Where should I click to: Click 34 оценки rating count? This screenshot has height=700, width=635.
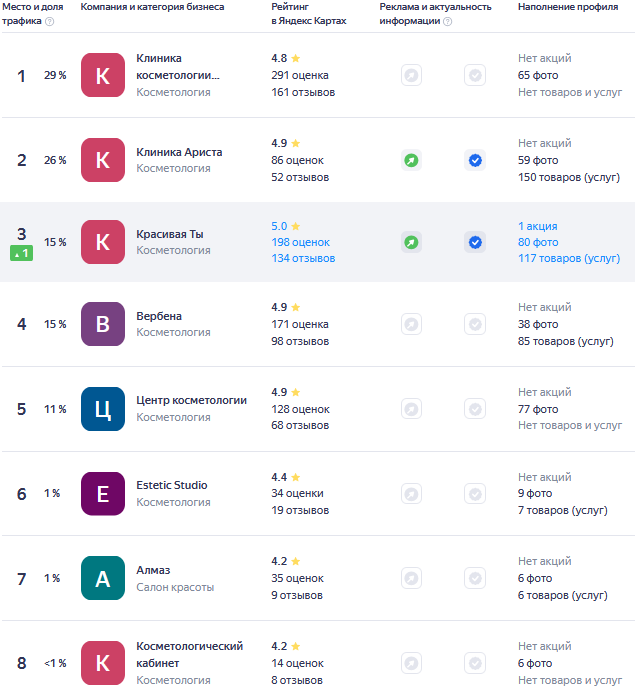[297, 493]
